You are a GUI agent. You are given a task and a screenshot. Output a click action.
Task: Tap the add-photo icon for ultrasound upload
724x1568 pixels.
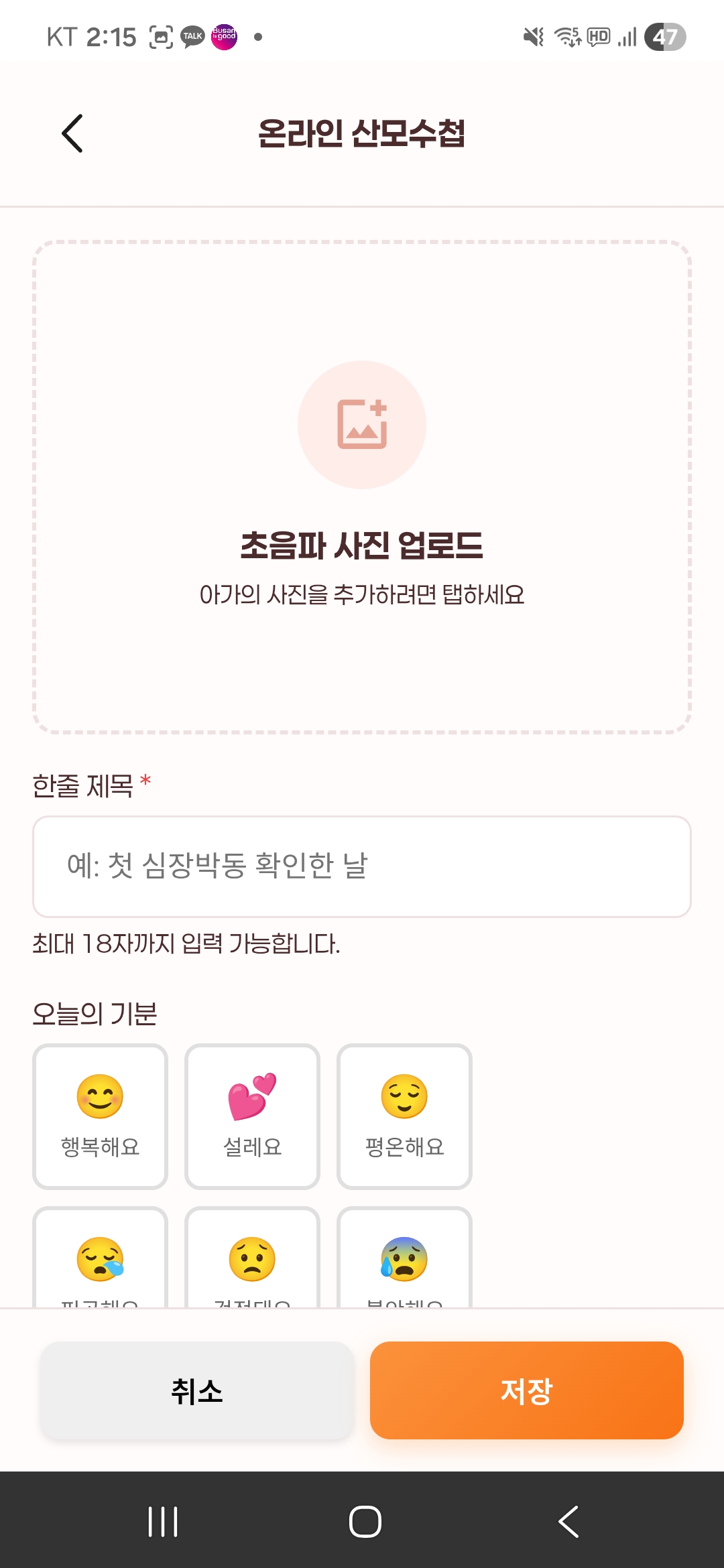pos(362,425)
